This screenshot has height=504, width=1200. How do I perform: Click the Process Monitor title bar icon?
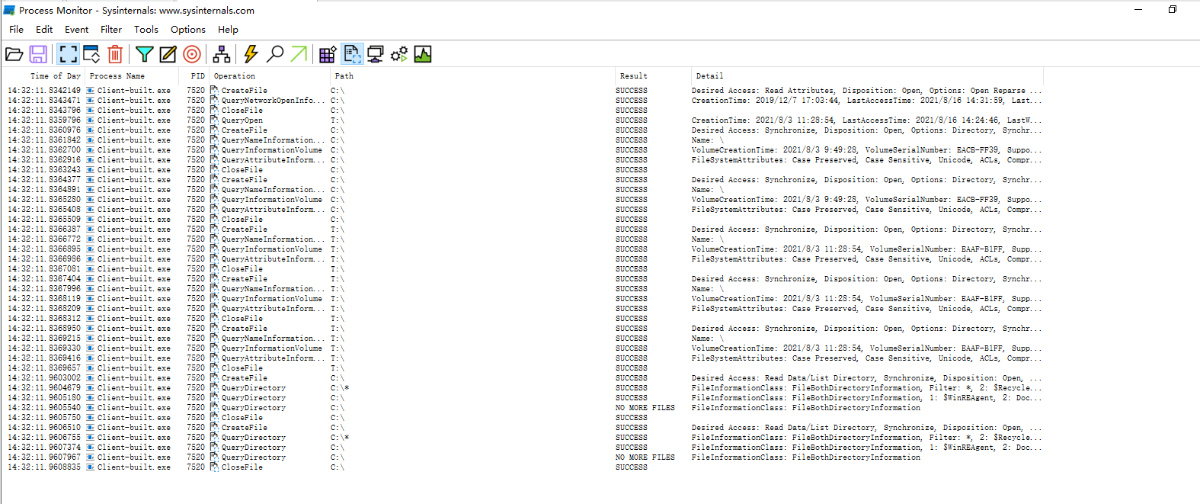coord(10,9)
